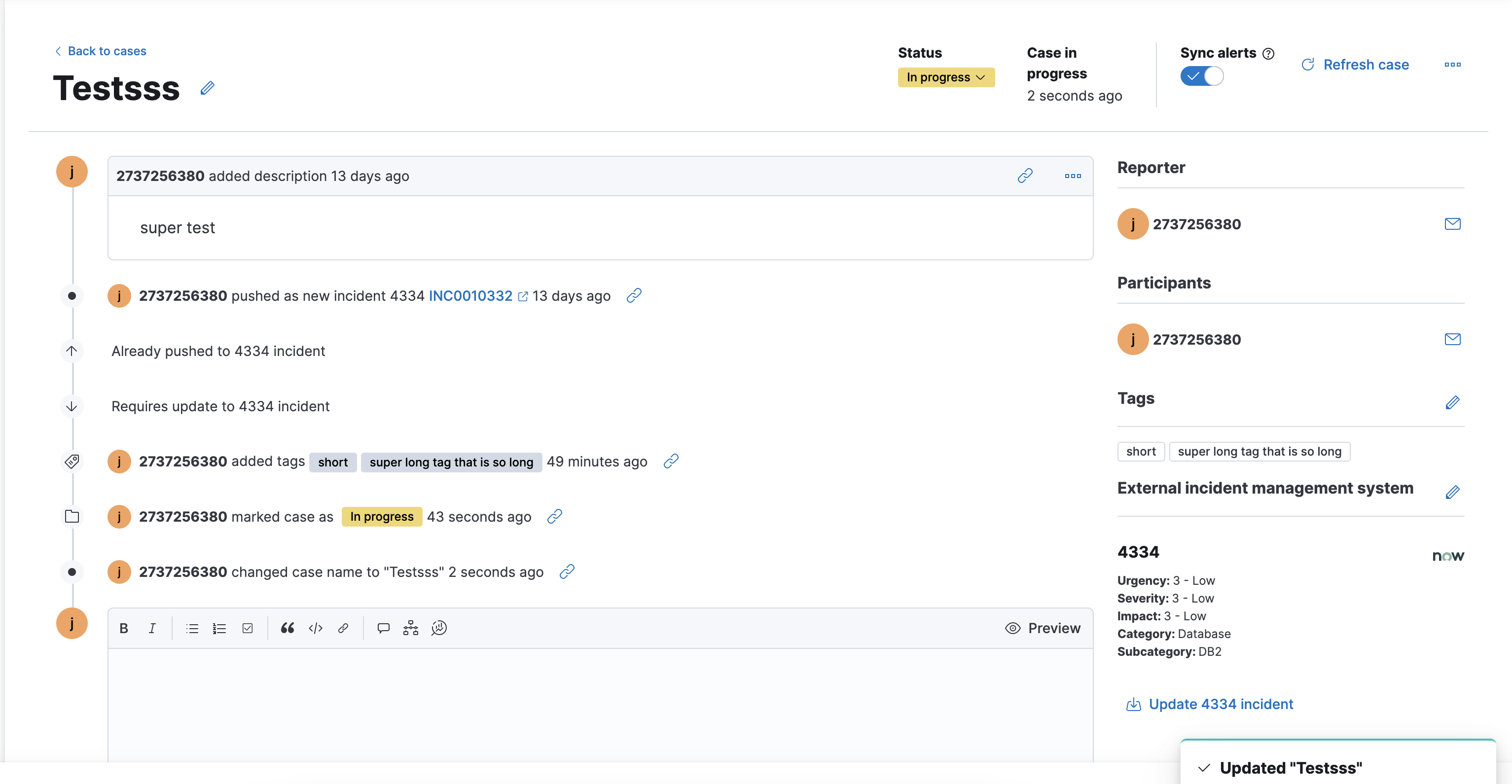Image resolution: width=1512 pixels, height=784 pixels.
Task: Insert an unordered list in the editor
Action: pyautogui.click(x=191, y=628)
